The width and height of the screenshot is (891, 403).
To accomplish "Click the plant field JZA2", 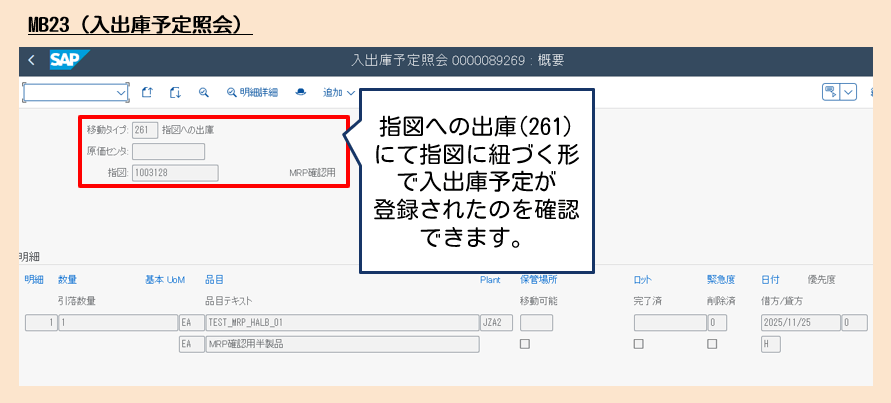I will [x=497, y=323].
